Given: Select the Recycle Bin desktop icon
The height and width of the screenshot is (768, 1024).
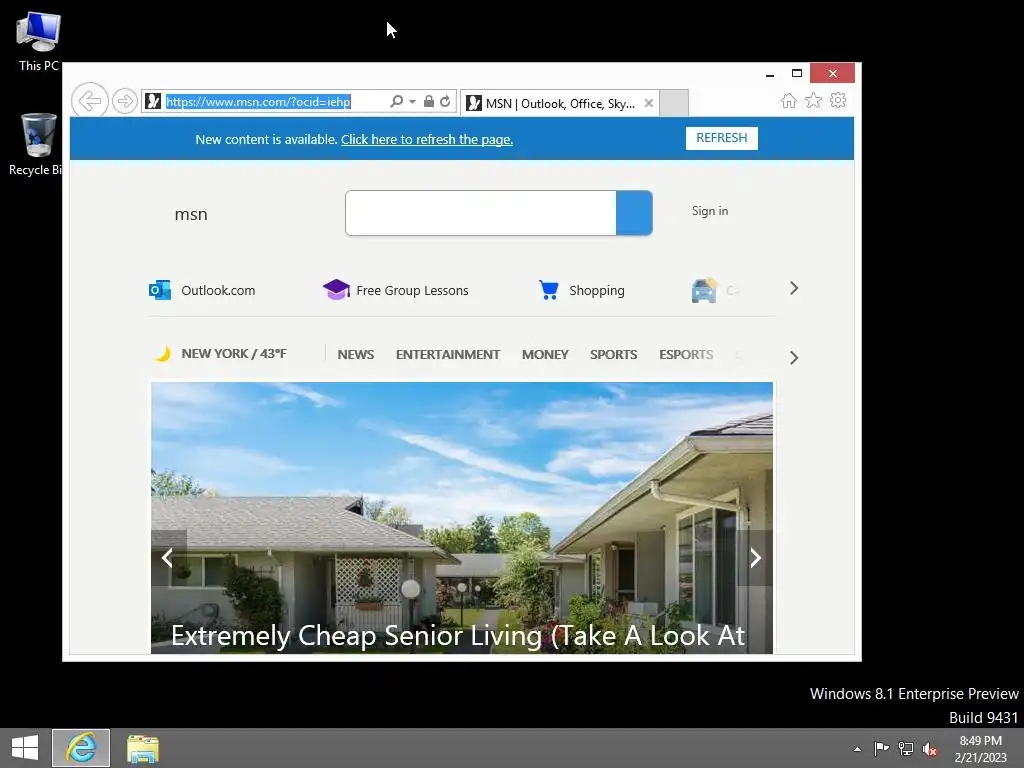Looking at the screenshot, I should pyautogui.click(x=36, y=144).
